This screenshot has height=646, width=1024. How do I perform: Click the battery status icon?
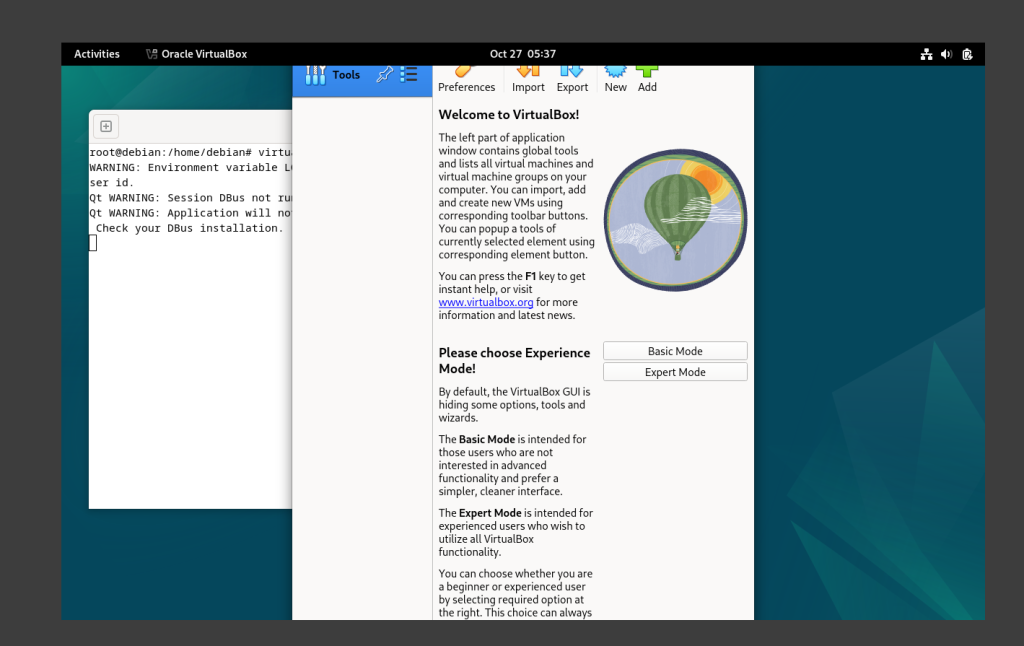pos(967,54)
